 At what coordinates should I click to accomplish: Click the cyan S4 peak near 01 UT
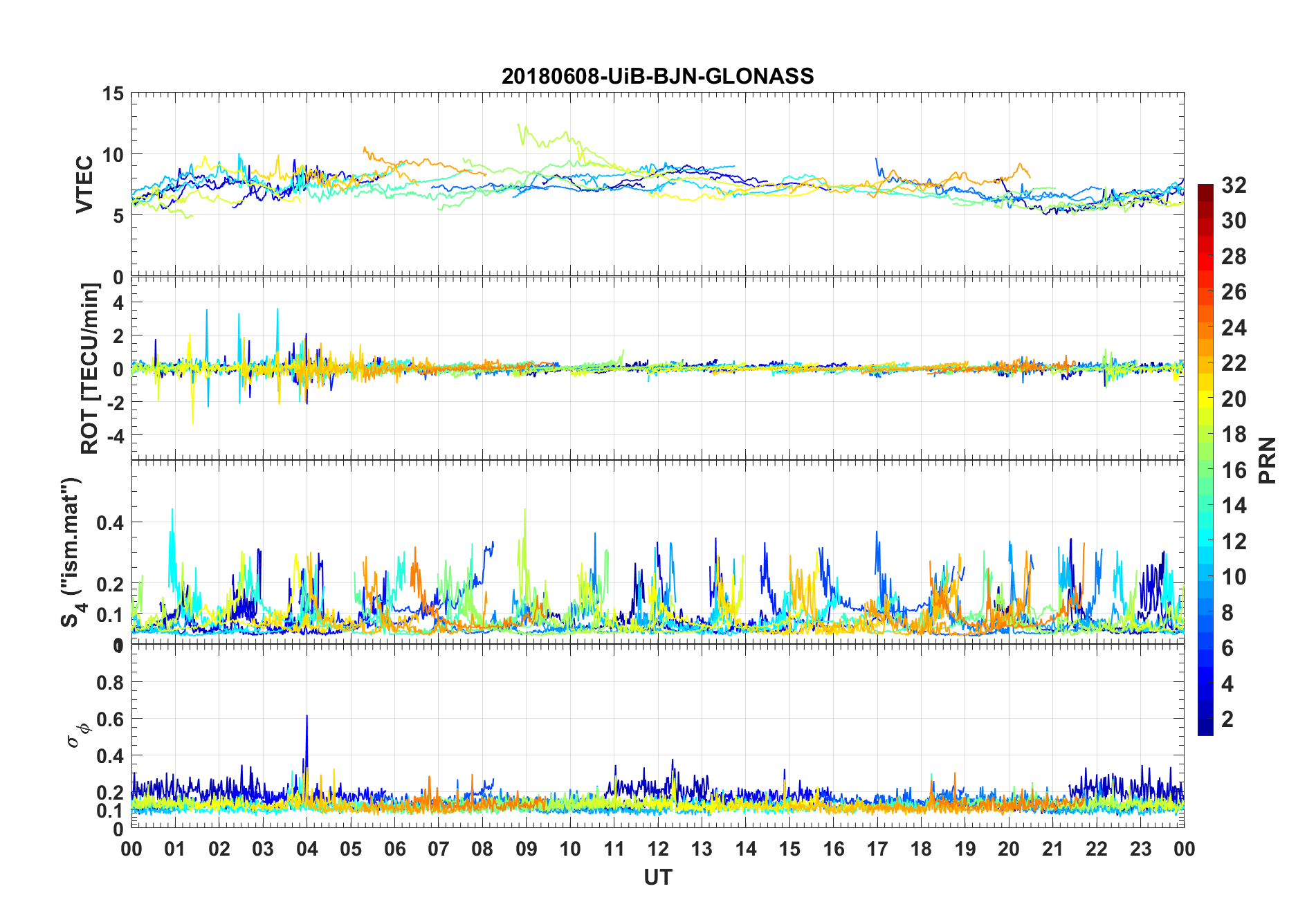(x=172, y=526)
